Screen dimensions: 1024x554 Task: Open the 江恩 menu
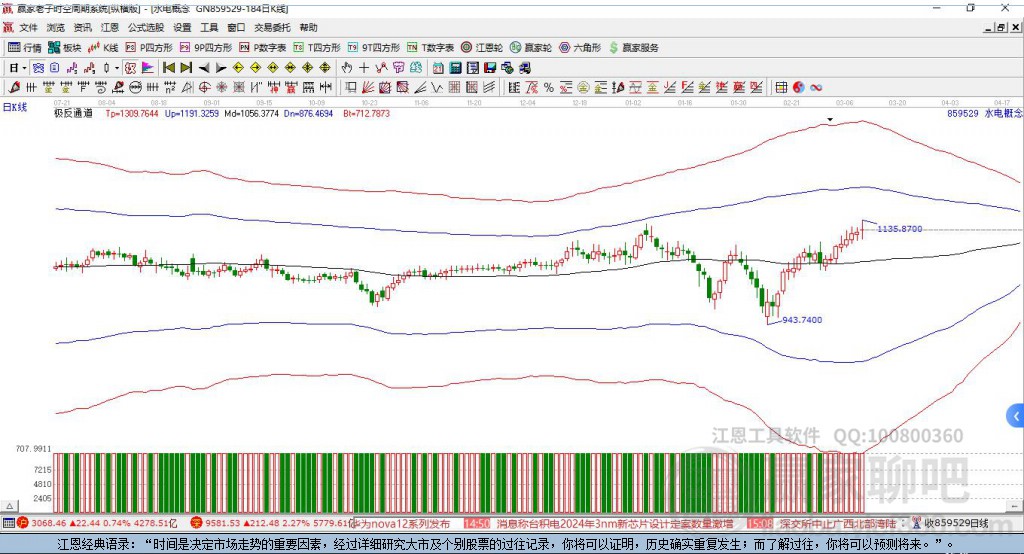pyautogui.click(x=110, y=27)
